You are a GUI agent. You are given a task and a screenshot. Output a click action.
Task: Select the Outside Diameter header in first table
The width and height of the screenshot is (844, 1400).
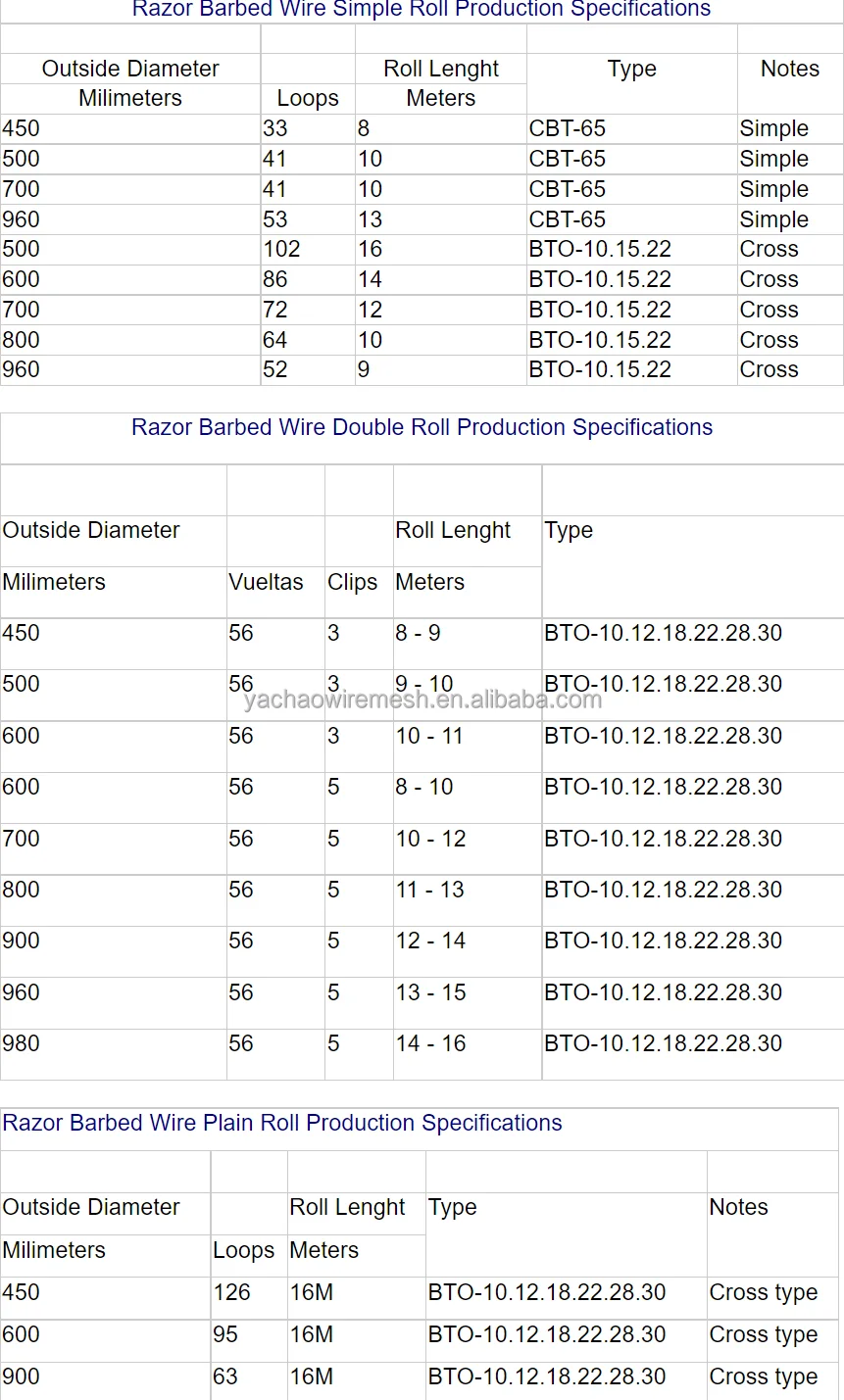[130, 69]
